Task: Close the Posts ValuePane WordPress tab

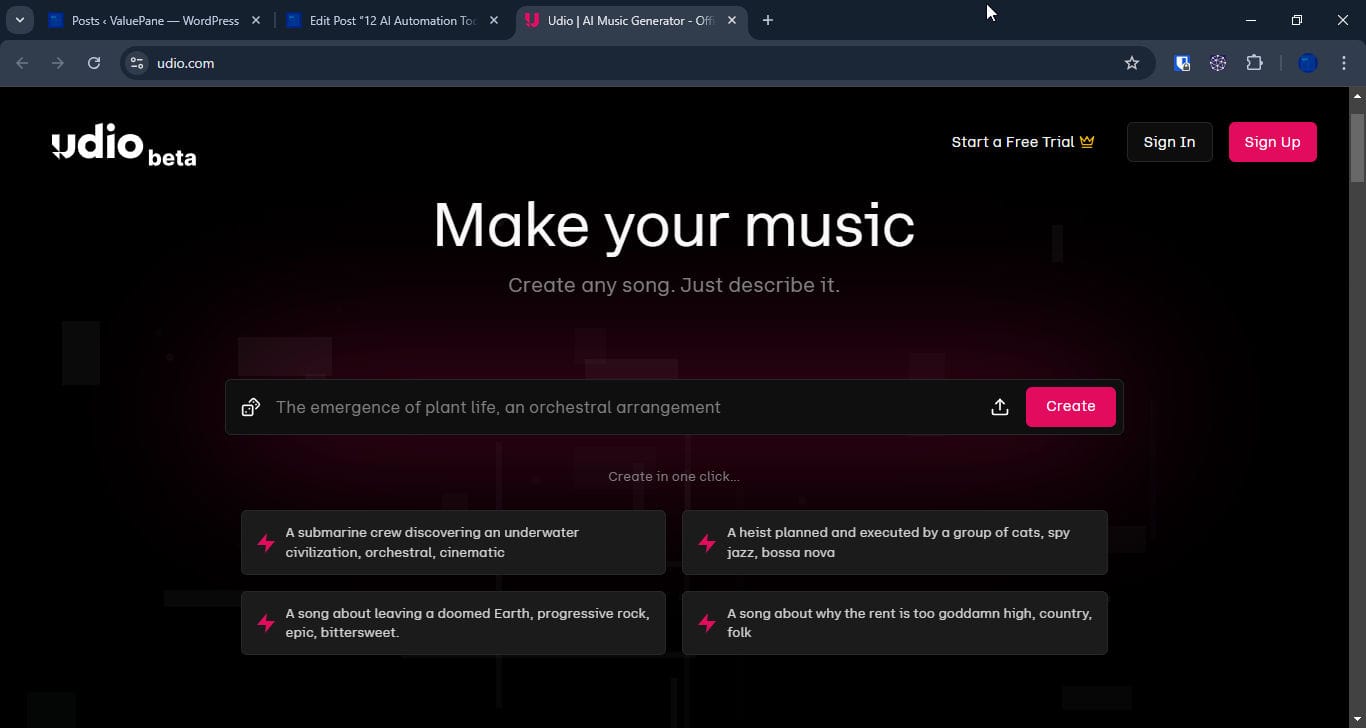Action: tap(256, 20)
